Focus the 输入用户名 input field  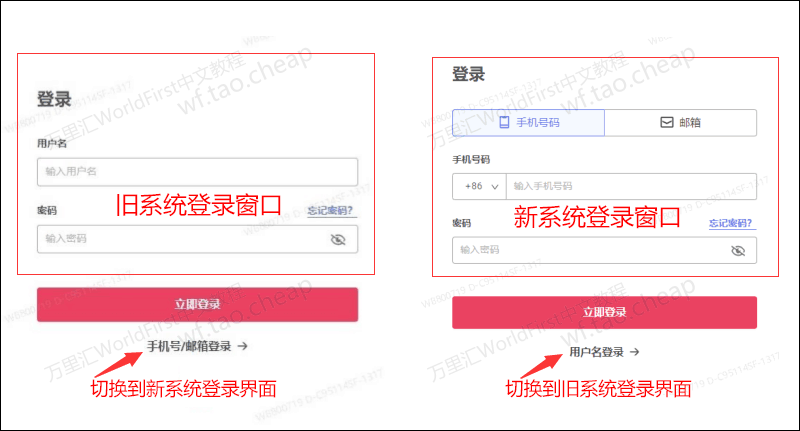pyautogui.click(x=197, y=172)
